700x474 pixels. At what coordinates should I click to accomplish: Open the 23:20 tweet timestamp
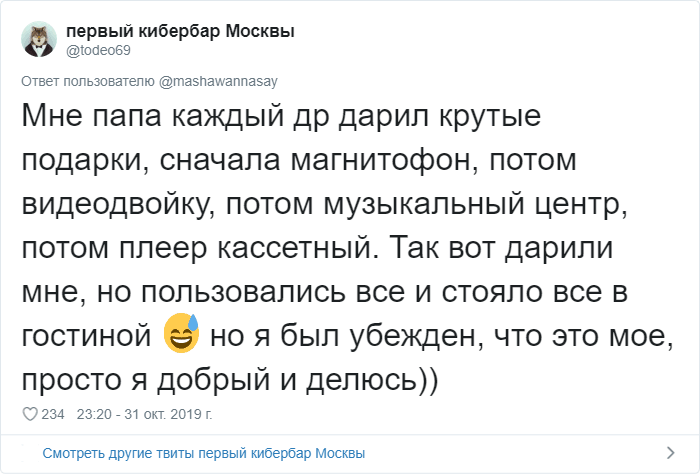click(x=91, y=415)
